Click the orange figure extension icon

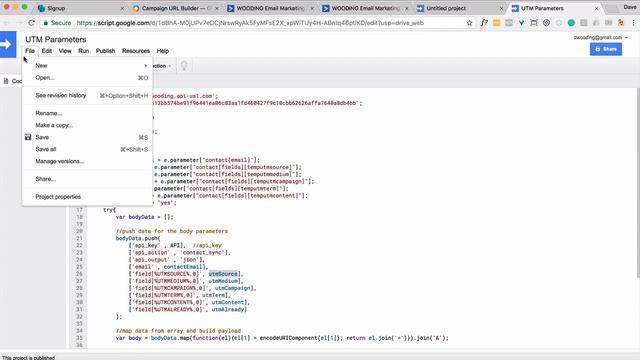(x=621, y=23)
